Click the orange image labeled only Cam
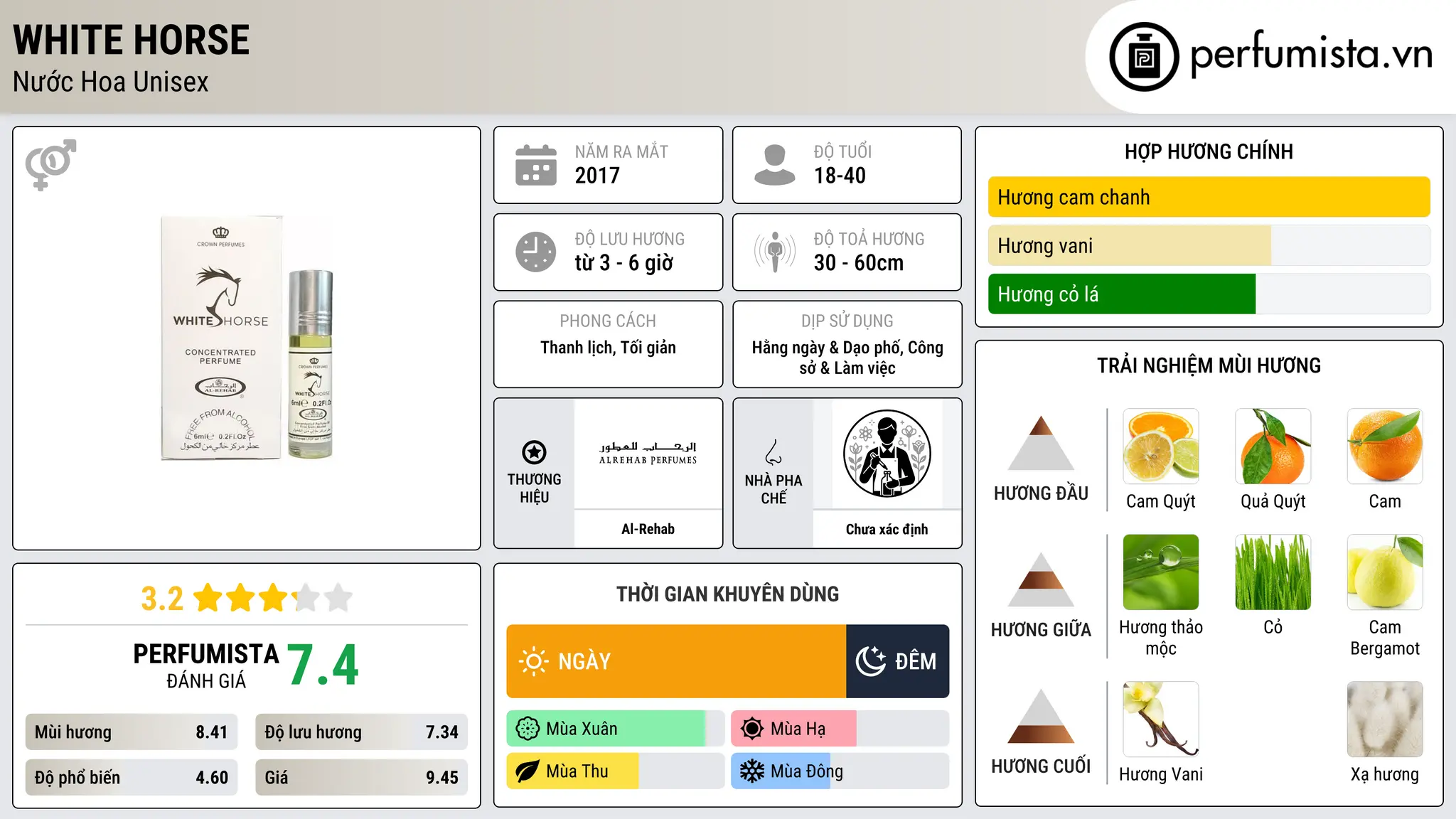The image size is (1456, 819). (1385, 446)
